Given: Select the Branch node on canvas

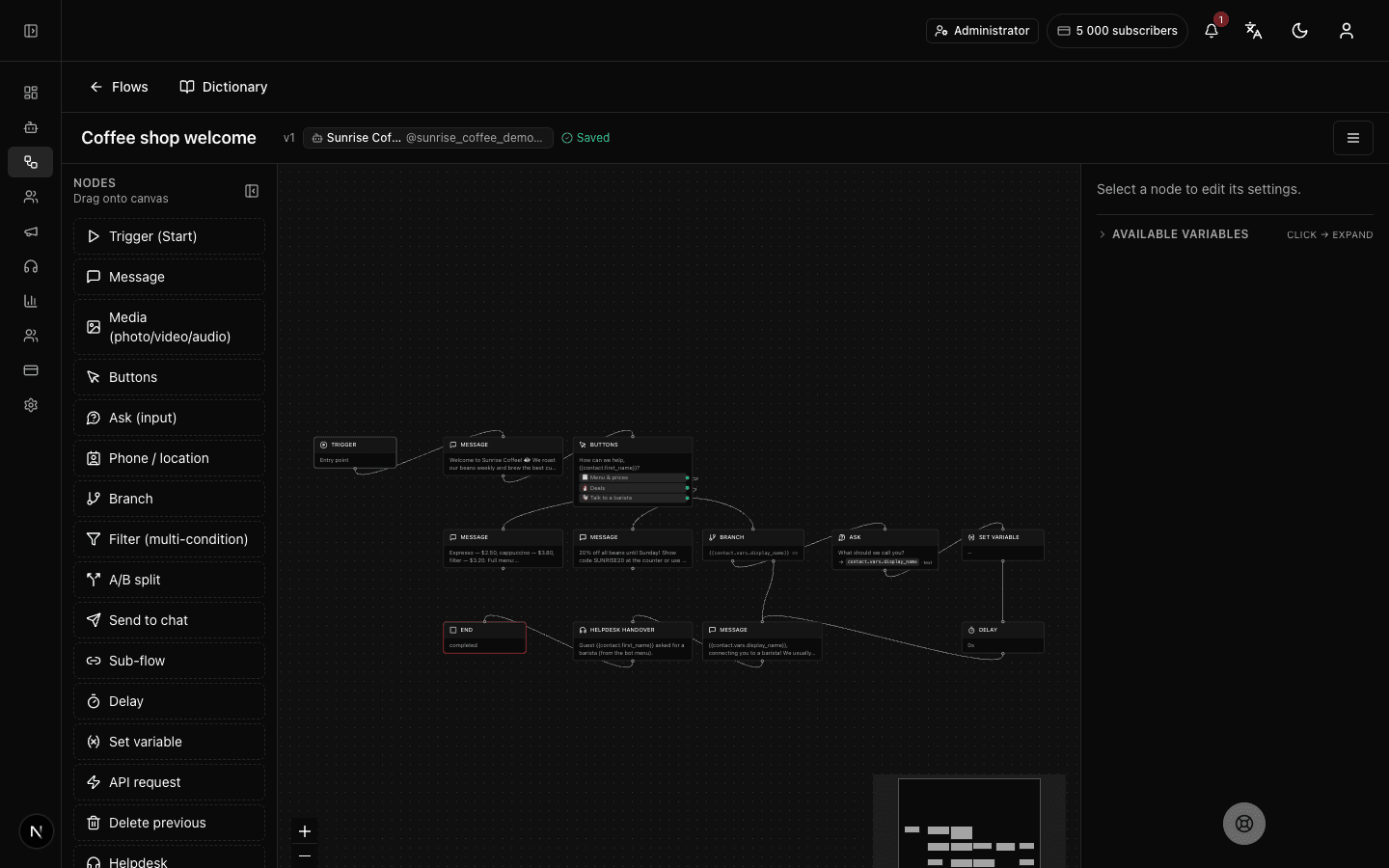Looking at the screenshot, I should pyautogui.click(x=753, y=545).
